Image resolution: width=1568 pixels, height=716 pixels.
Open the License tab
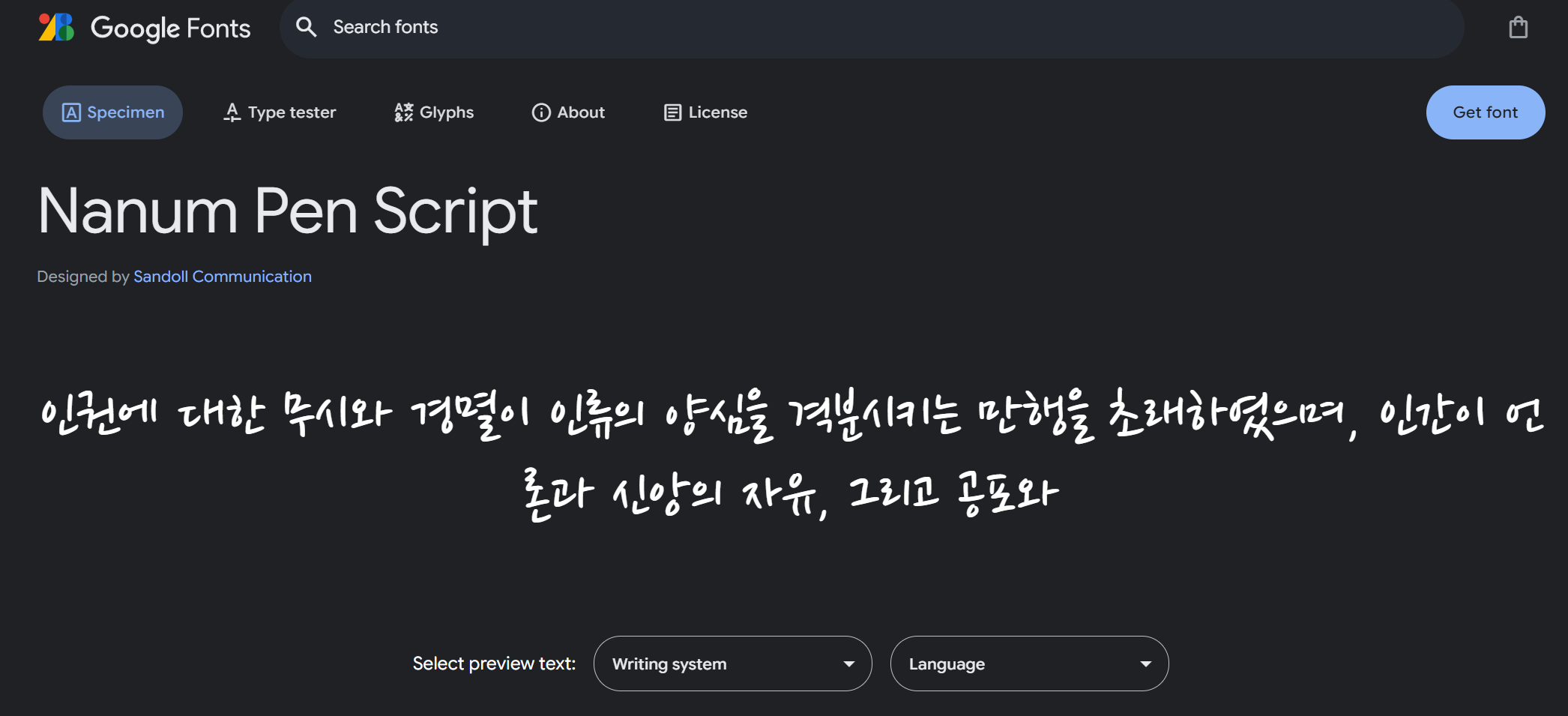[705, 112]
